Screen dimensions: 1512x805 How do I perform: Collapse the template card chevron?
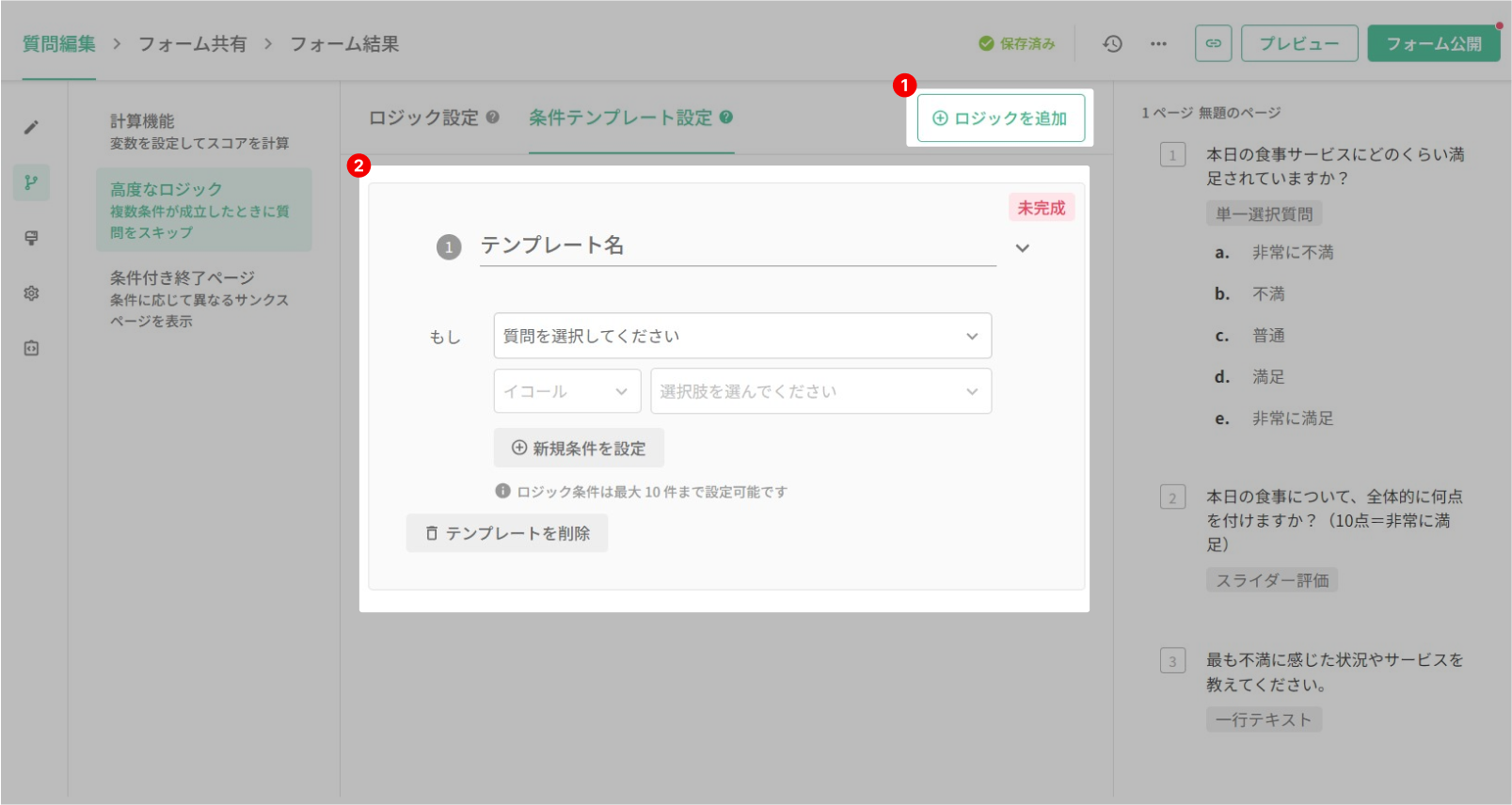pos(1023,248)
